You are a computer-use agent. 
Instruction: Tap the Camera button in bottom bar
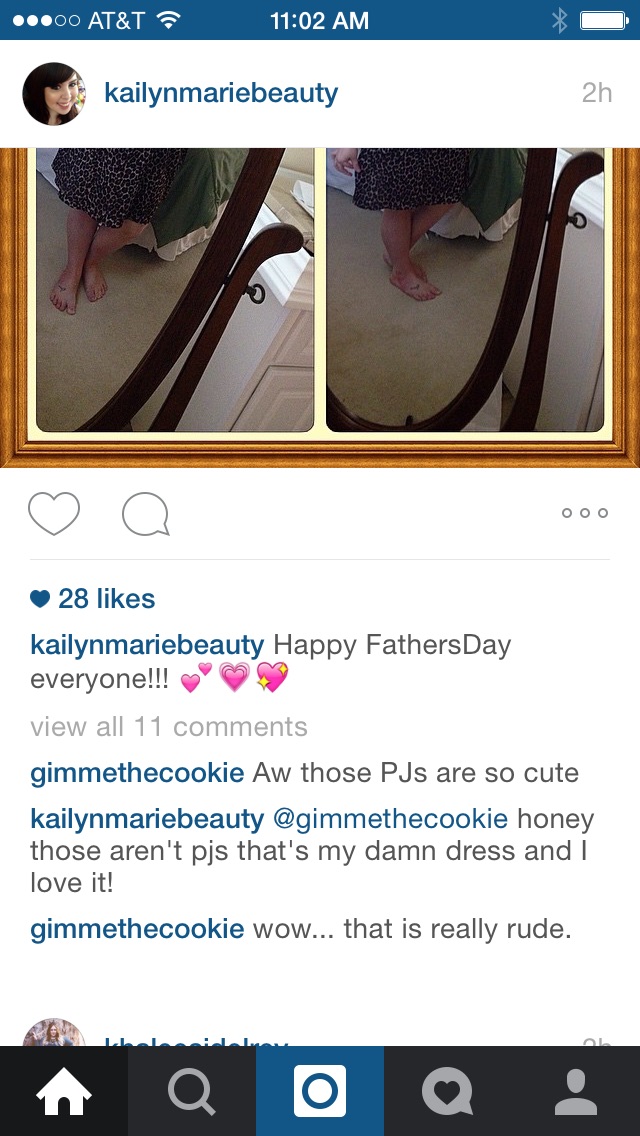coord(320,1091)
